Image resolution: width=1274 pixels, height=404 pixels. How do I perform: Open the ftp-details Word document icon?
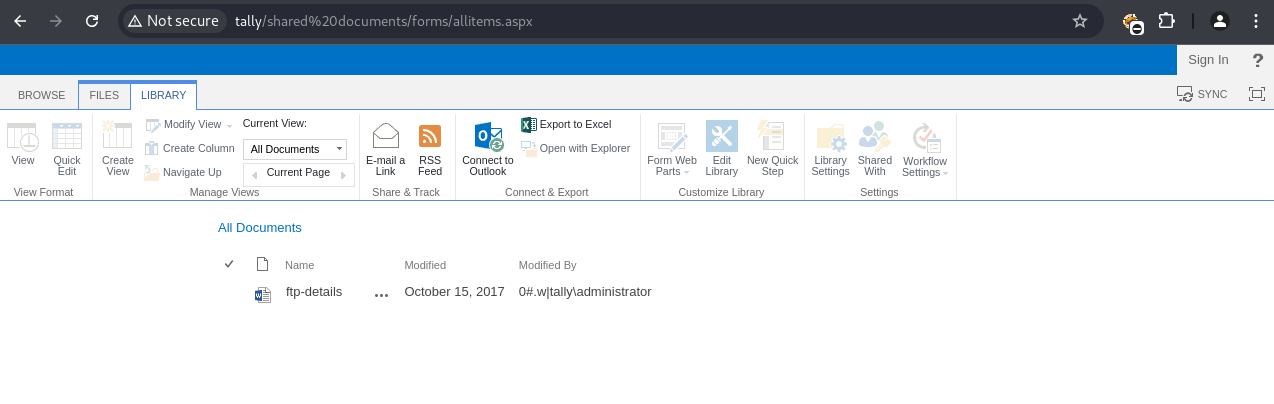pos(263,294)
